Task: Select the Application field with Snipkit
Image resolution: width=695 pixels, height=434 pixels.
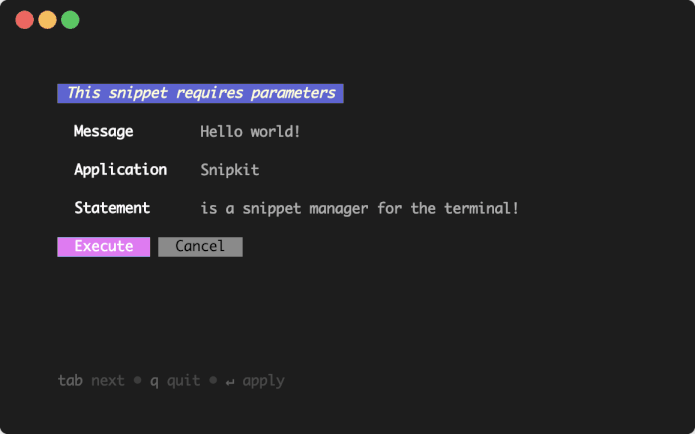Action: [x=230, y=170]
